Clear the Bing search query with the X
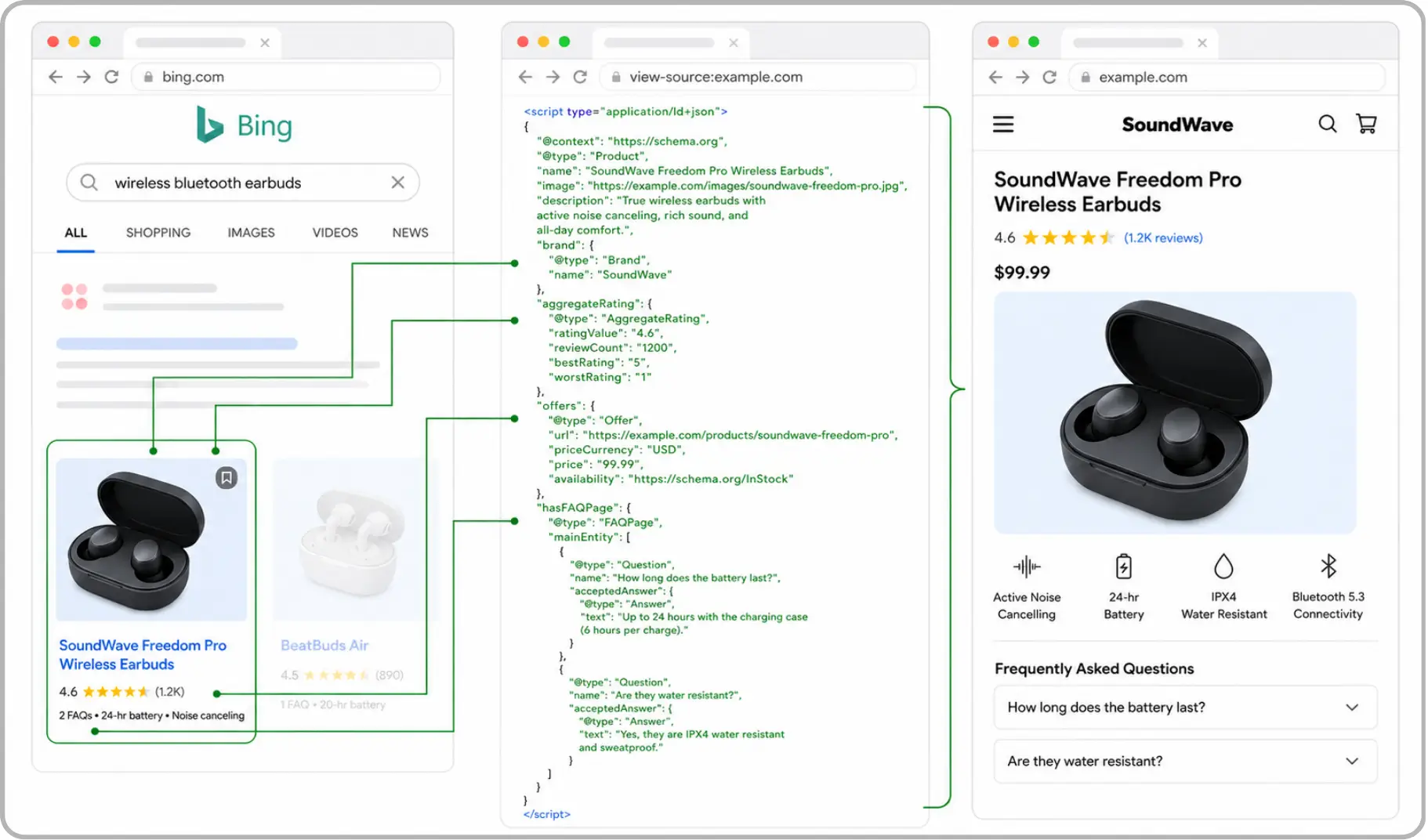 pos(398,183)
